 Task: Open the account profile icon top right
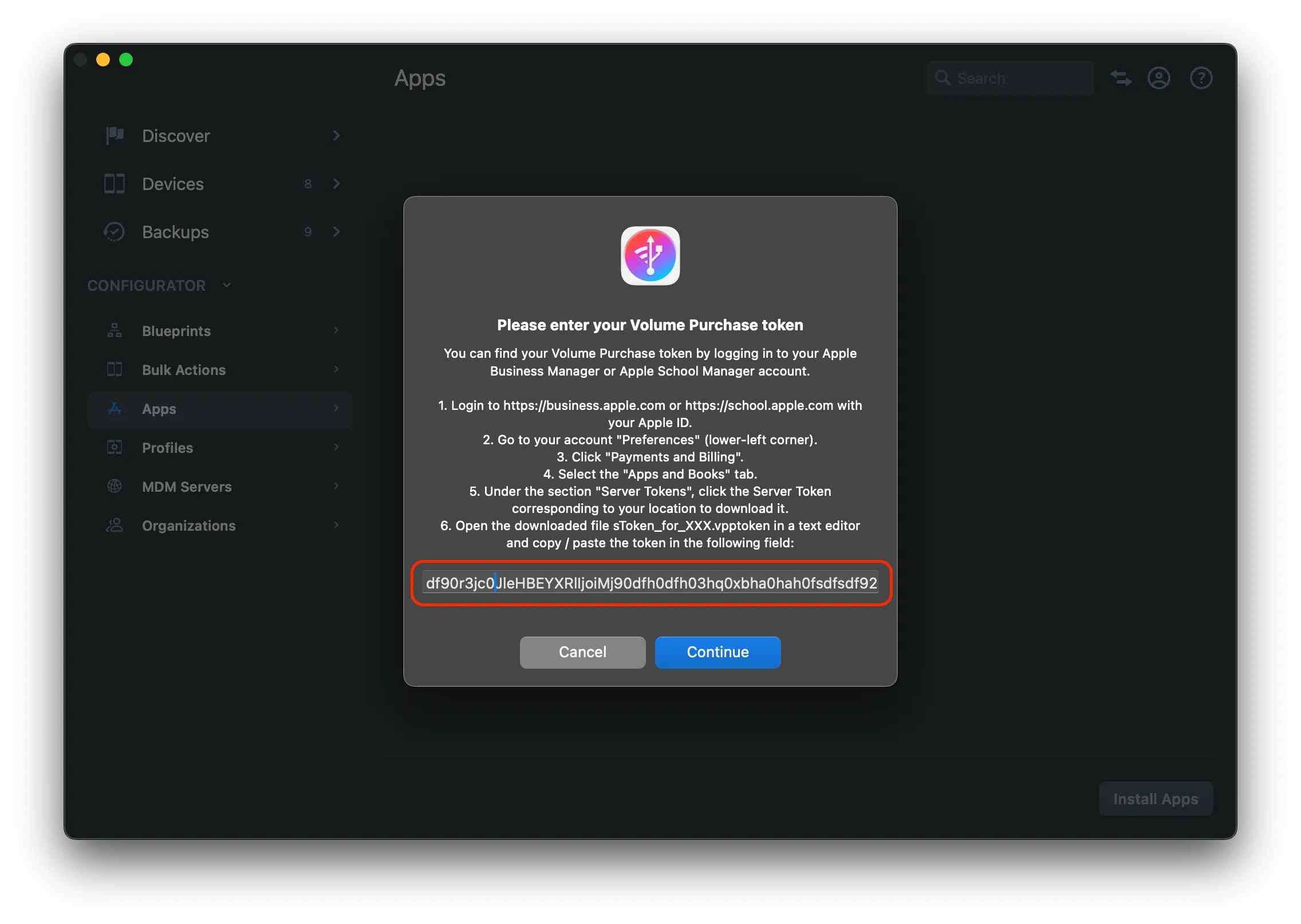(1158, 78)
